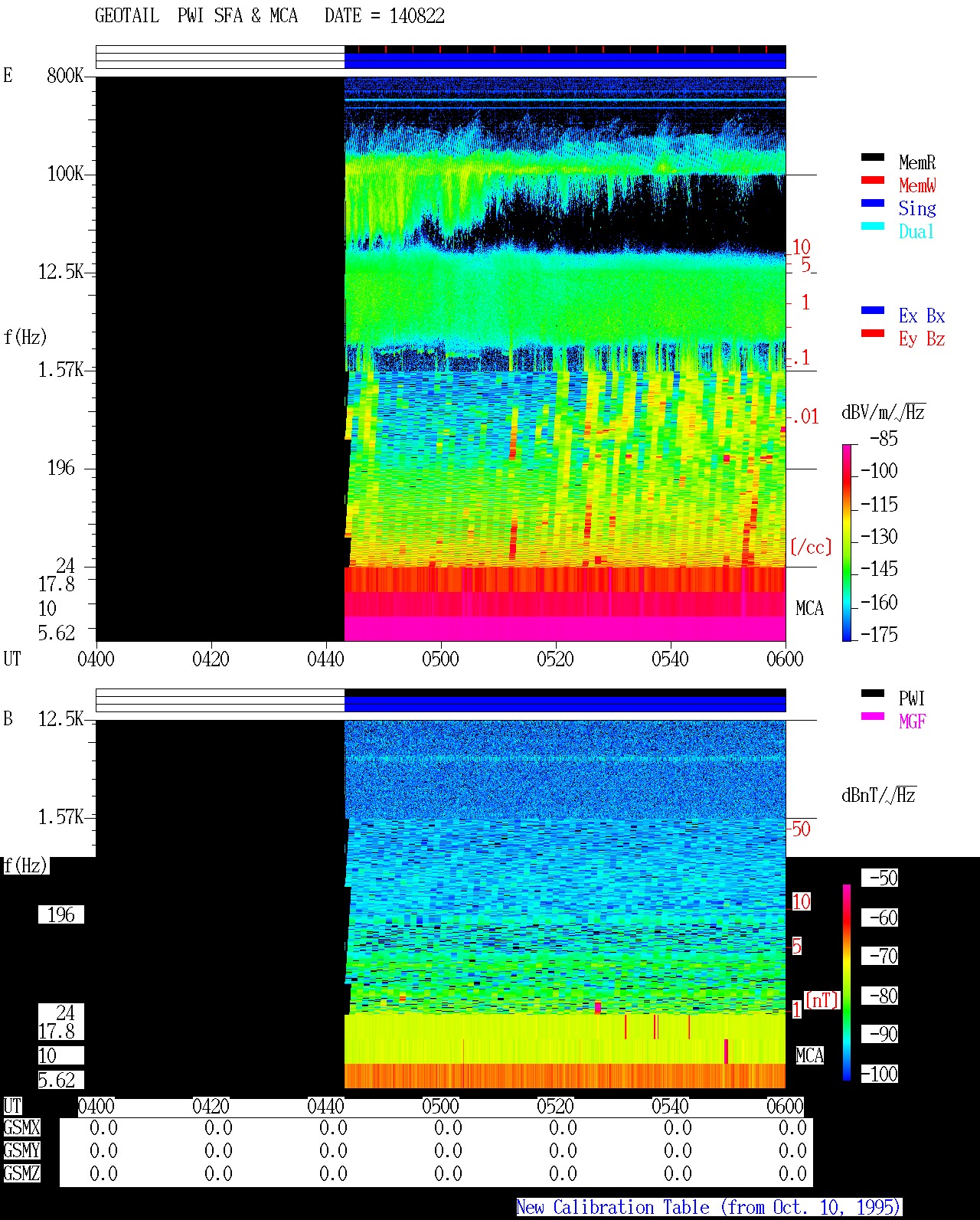The width and height of the screenshot is (980, 1220).
Task: Click the dBnT/√Hz unit label
Action: 879,795
